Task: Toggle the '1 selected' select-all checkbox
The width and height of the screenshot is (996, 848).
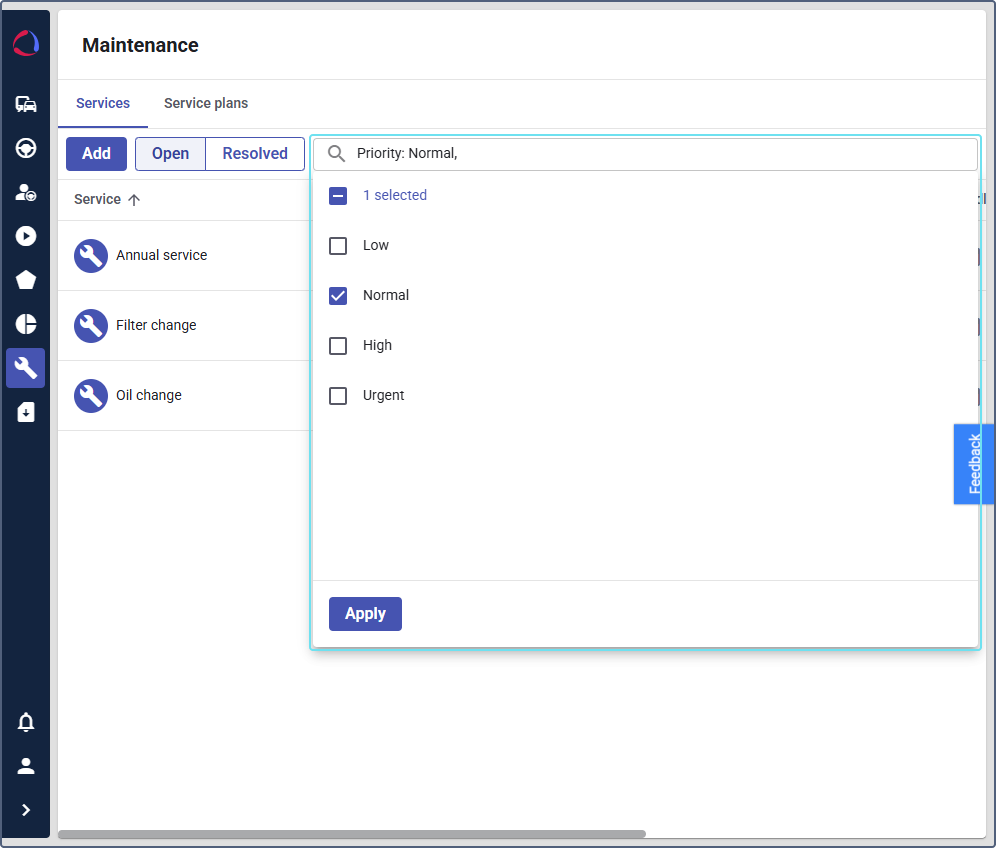Action: tap(338, 196)
